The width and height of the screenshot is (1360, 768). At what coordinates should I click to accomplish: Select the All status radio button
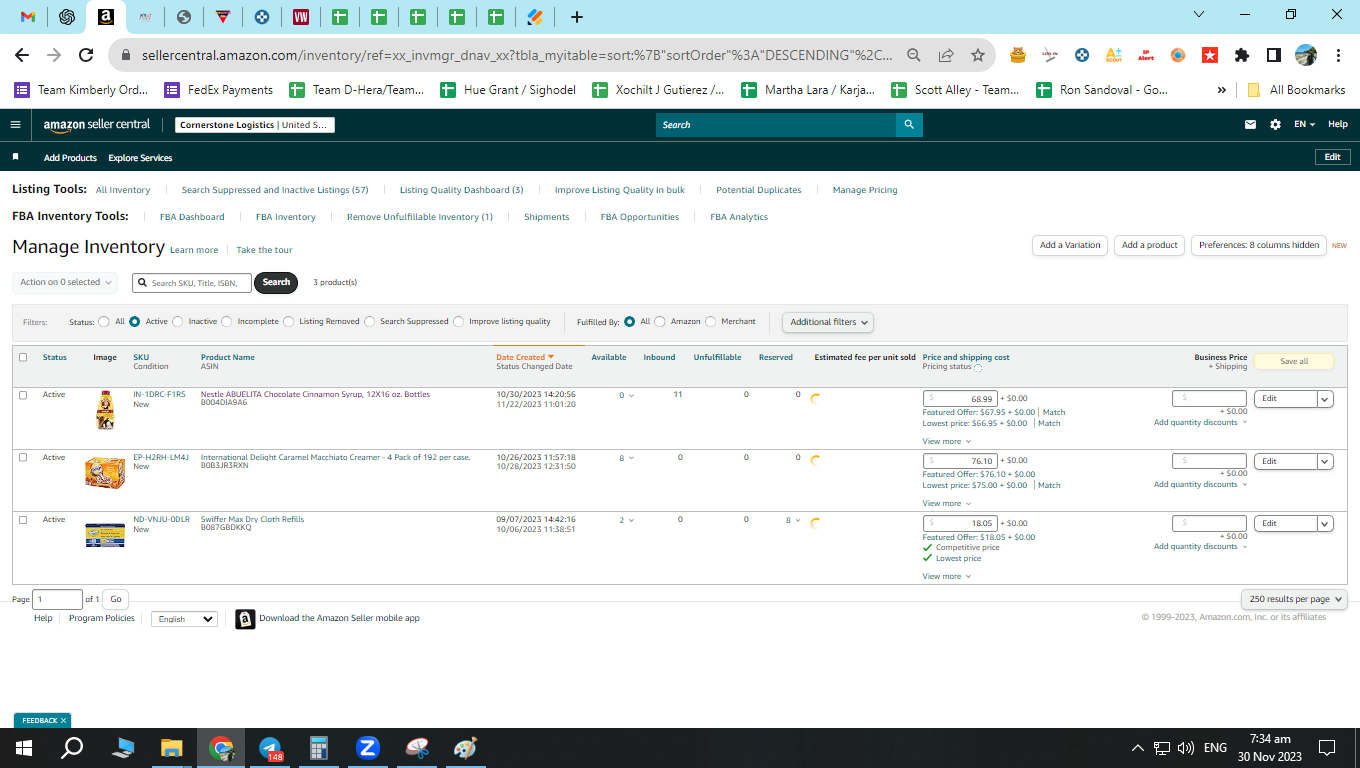coord(104,322)
